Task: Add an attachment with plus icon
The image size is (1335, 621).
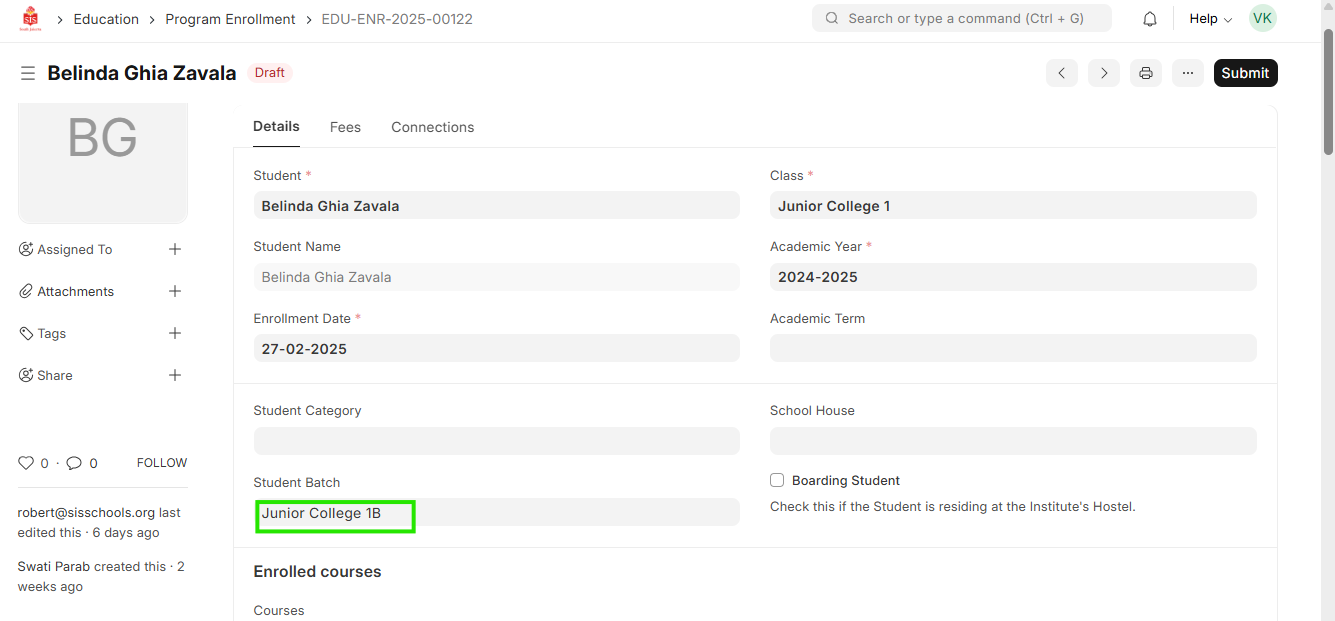Action: point(175,291)
